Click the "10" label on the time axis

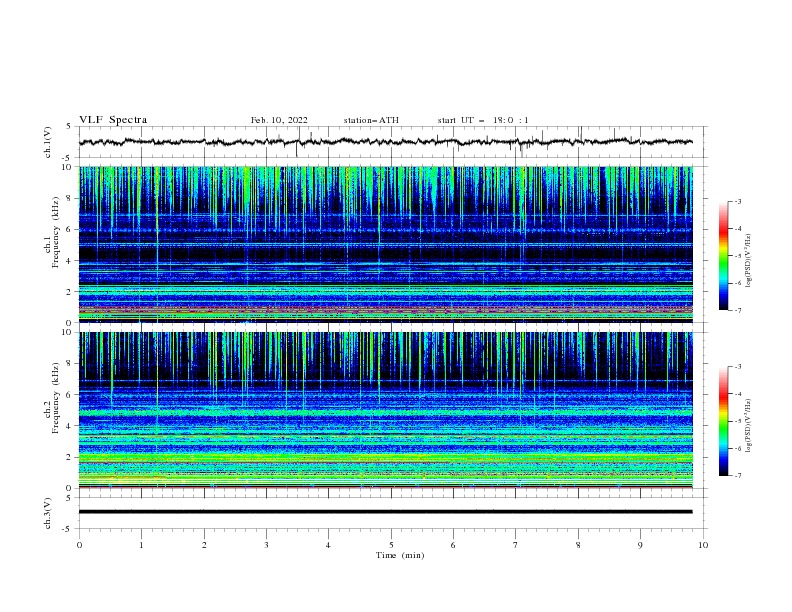703,545
